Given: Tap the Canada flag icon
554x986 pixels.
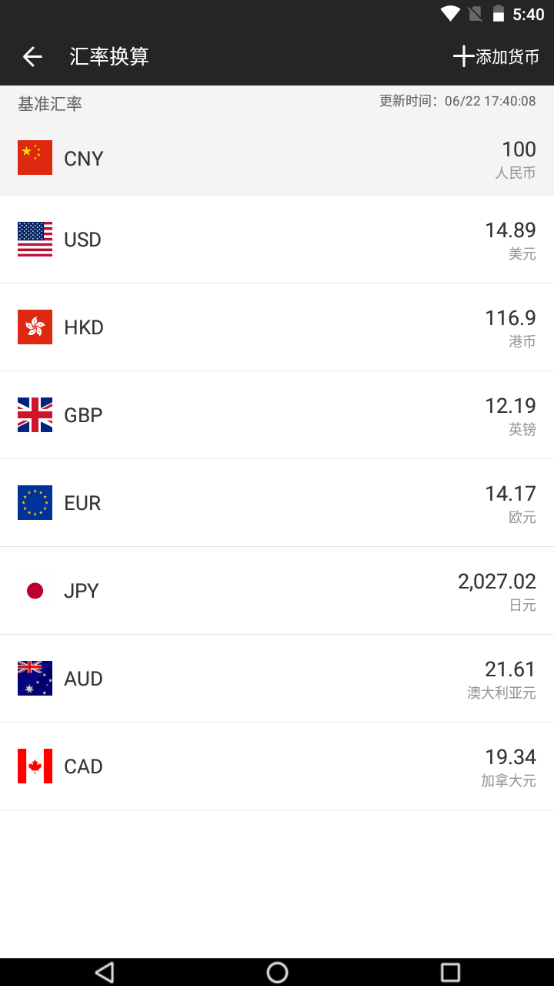Looking at the screenshot, I should (x=35, y=766).
